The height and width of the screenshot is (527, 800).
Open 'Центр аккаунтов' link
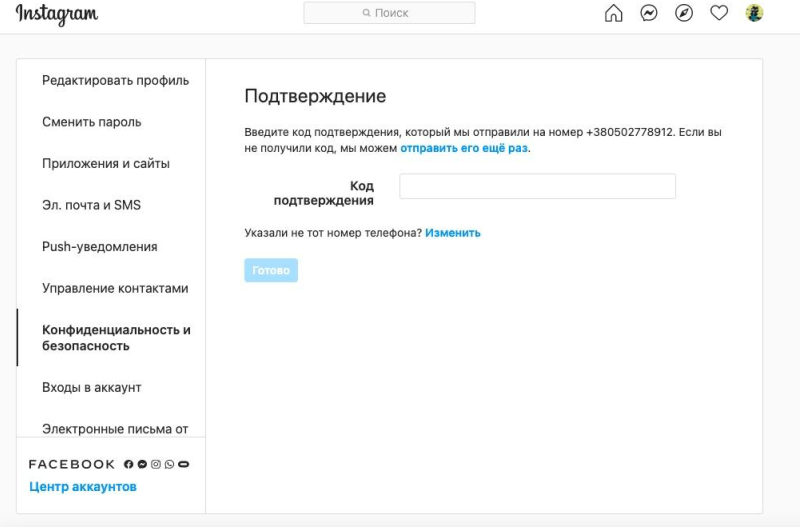point(83,487)
